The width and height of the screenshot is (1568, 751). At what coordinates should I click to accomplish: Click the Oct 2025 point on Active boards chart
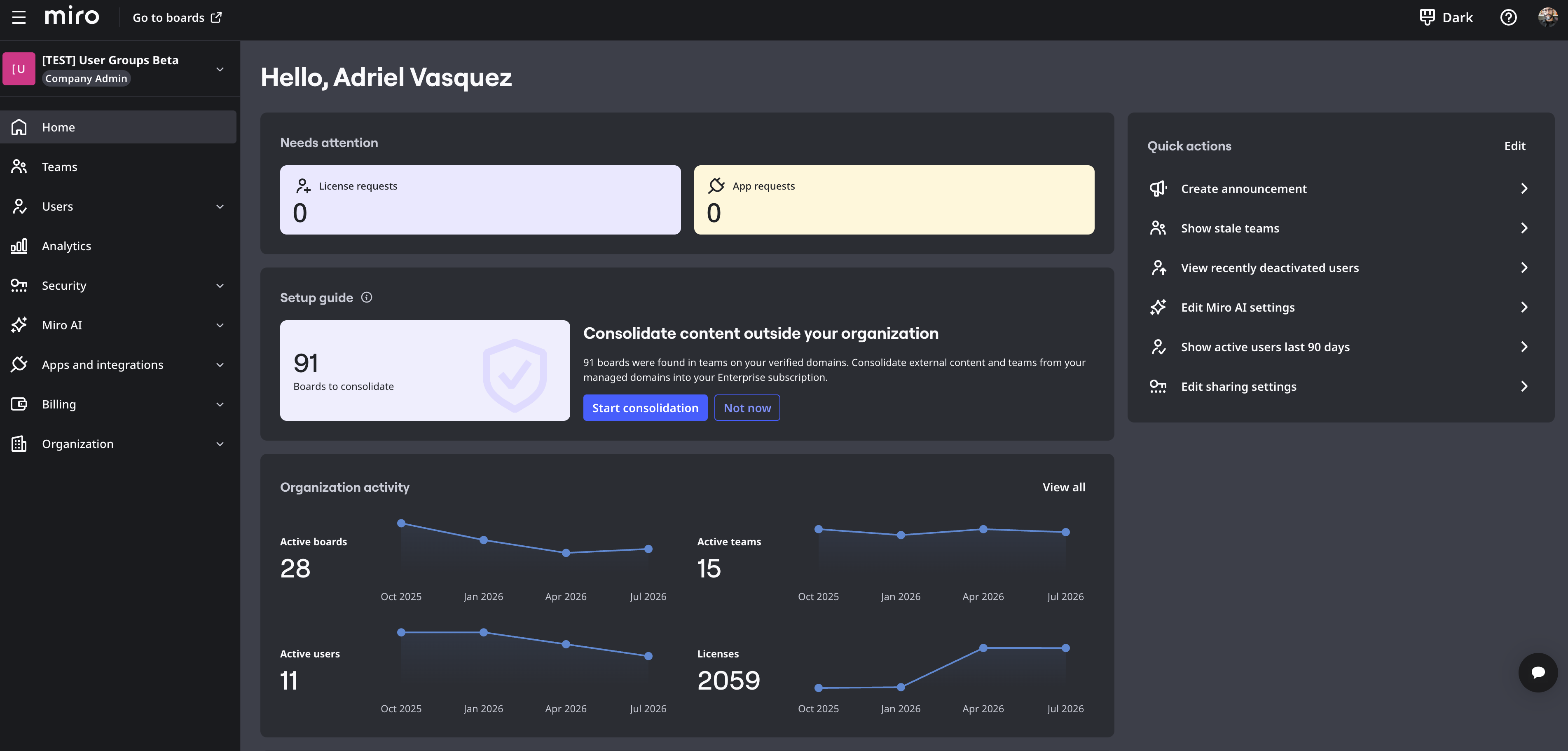(x=401, y=523)
